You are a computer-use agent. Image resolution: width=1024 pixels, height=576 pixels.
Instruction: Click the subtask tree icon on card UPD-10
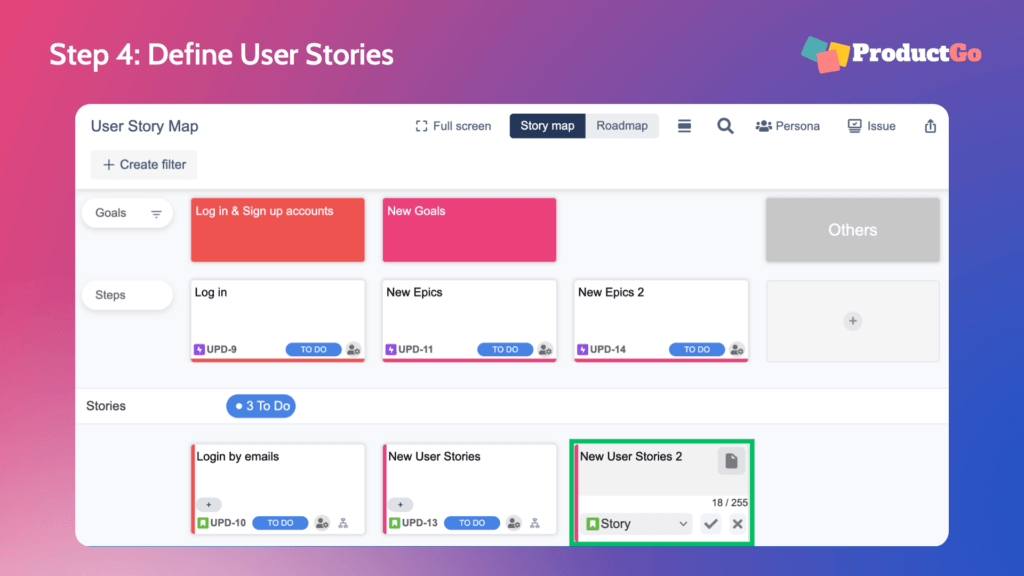tap(345, 522)
